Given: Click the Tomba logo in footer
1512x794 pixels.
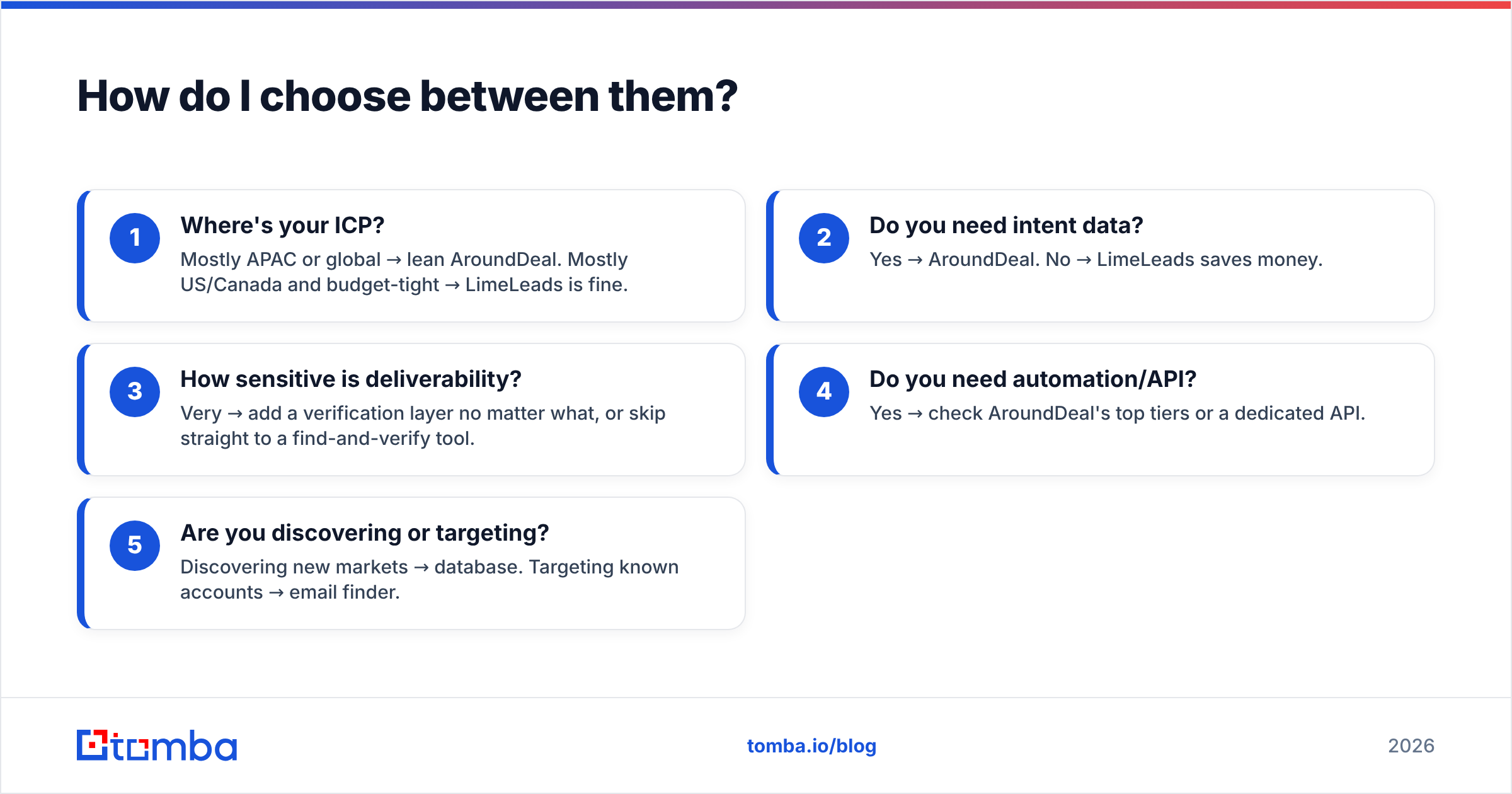Looking at the screenshot, I should click(157, 745).
